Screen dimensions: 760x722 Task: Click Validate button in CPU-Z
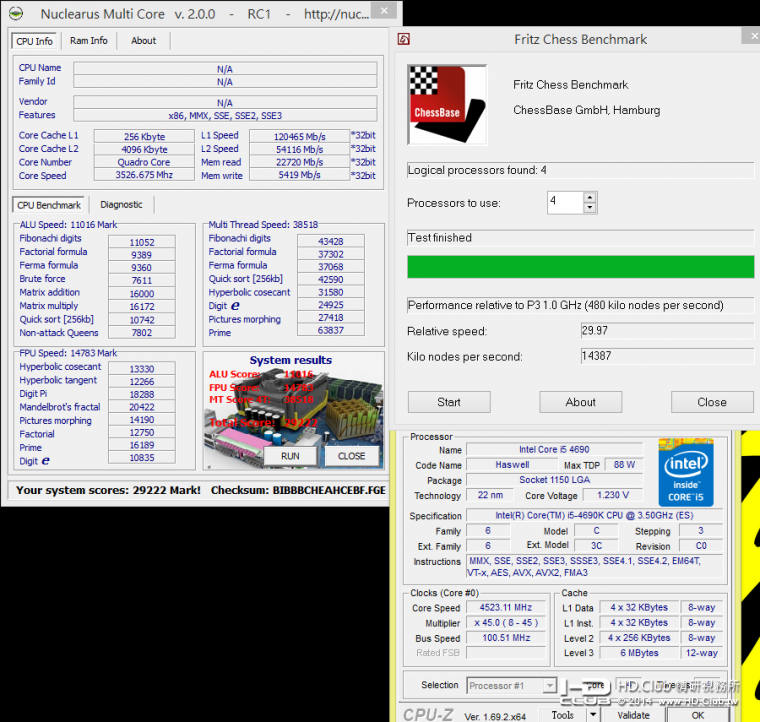[x=633, y=714]
